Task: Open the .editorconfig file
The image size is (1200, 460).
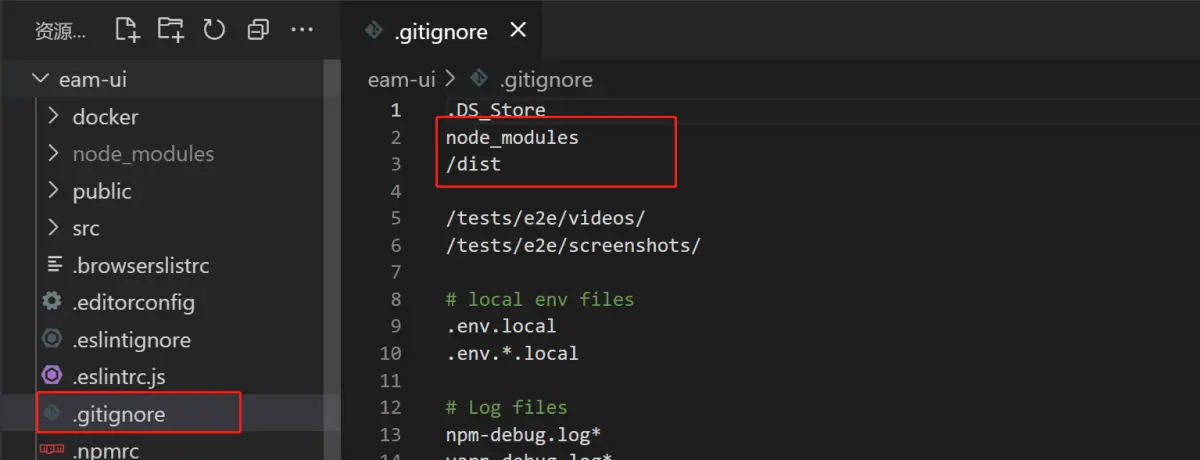Action: click(x=133, y=302)
